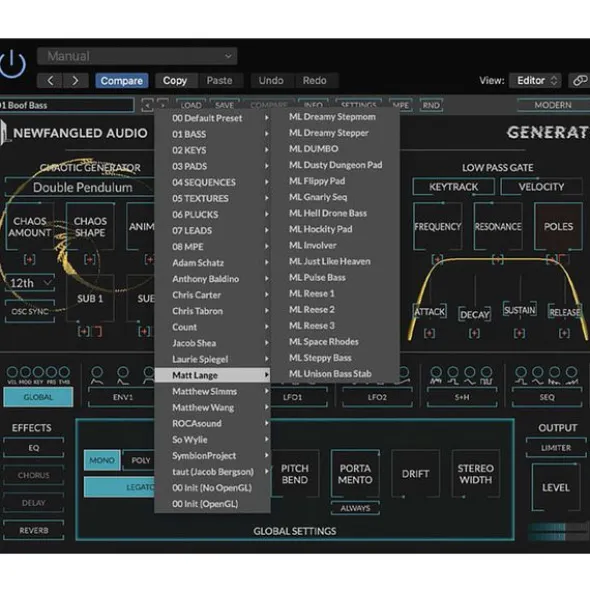
Task: Click the MODERN theme button
Action: (x=553, y=105)
